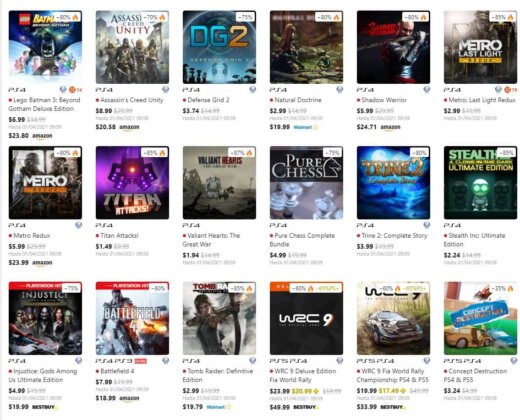Open Battlefield 4 title link
Viewport: 520px width, 420px height.
(x=117, y=371)
